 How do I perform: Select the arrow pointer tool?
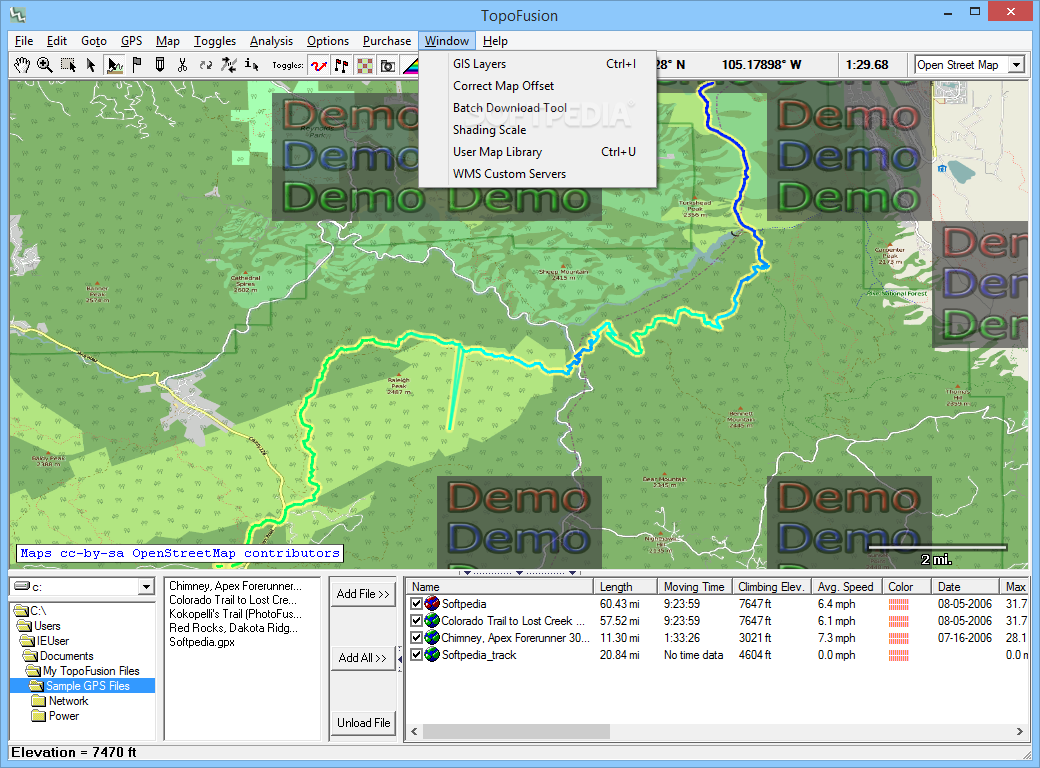pyautogui.click(x=91, y=65)
